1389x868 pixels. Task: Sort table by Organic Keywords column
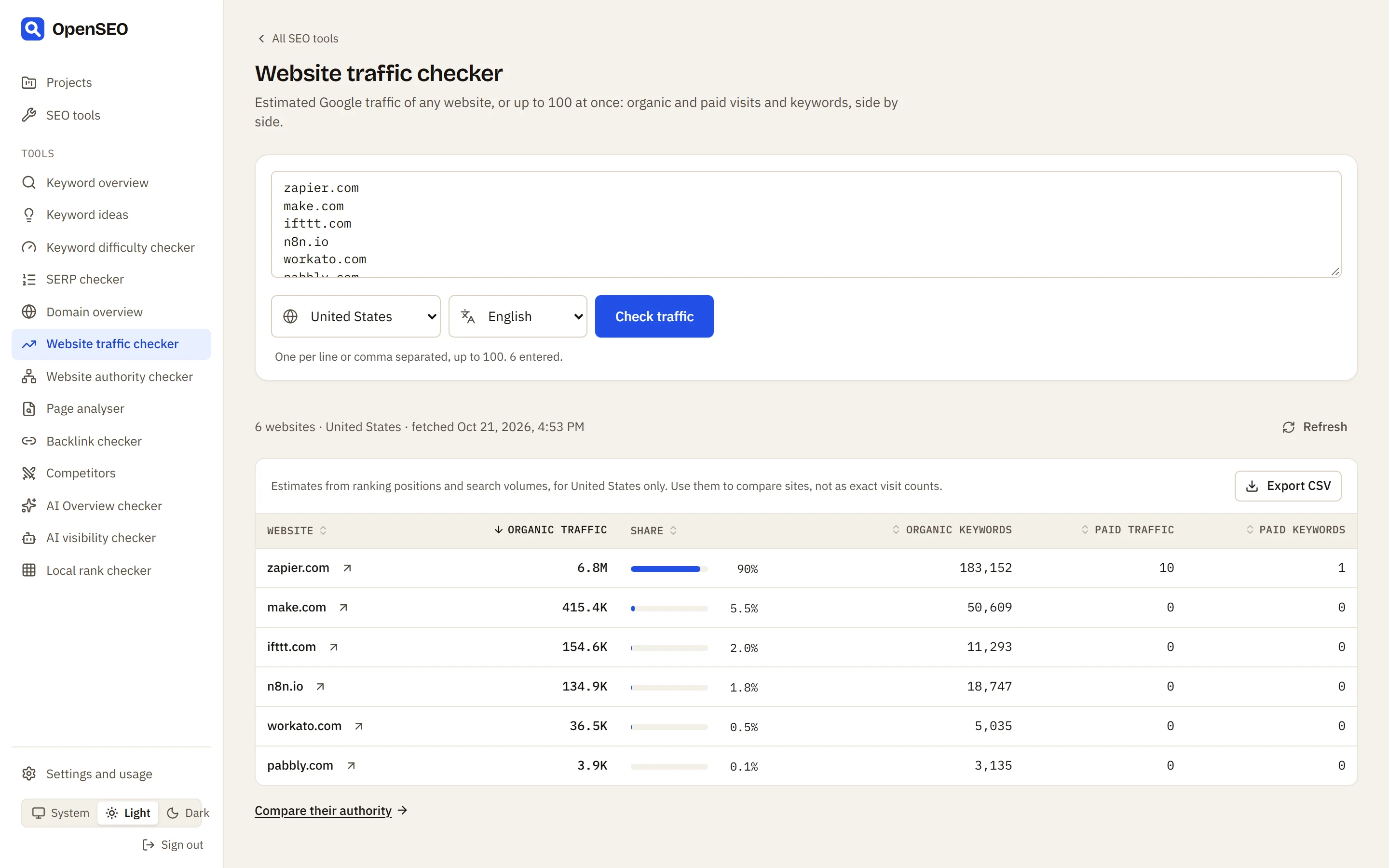(x=952, y=530)
